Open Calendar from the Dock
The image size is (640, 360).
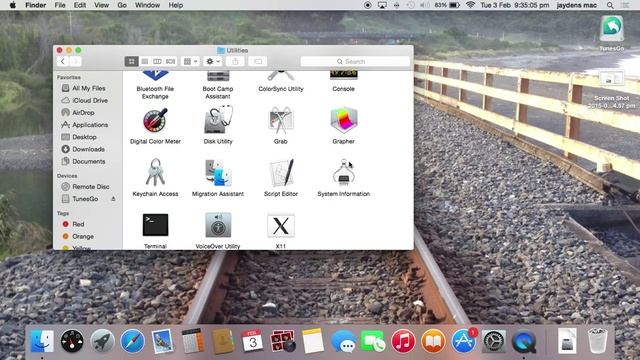coord(253,341)
